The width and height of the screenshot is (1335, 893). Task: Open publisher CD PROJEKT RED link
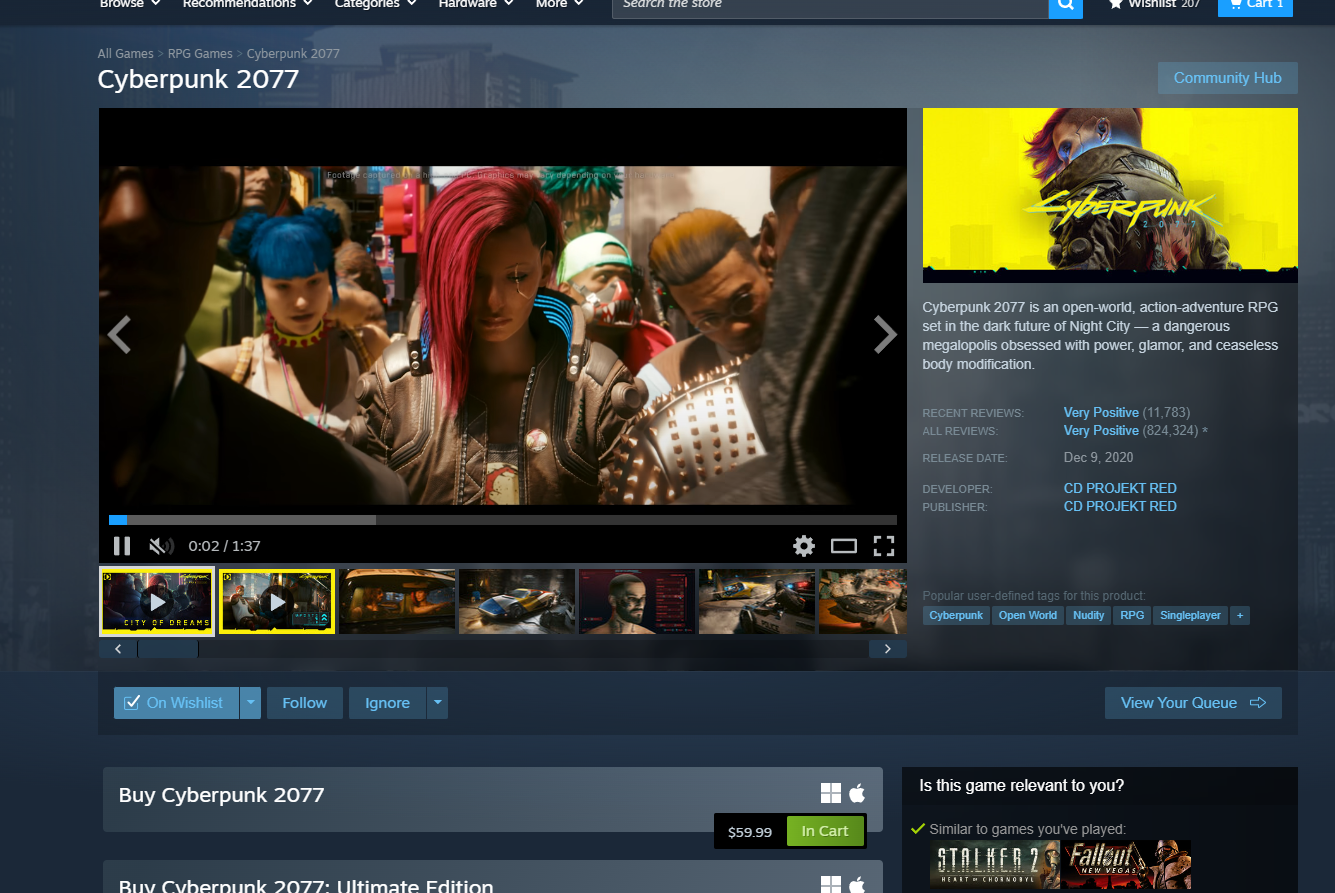[x=1120, y=506]
